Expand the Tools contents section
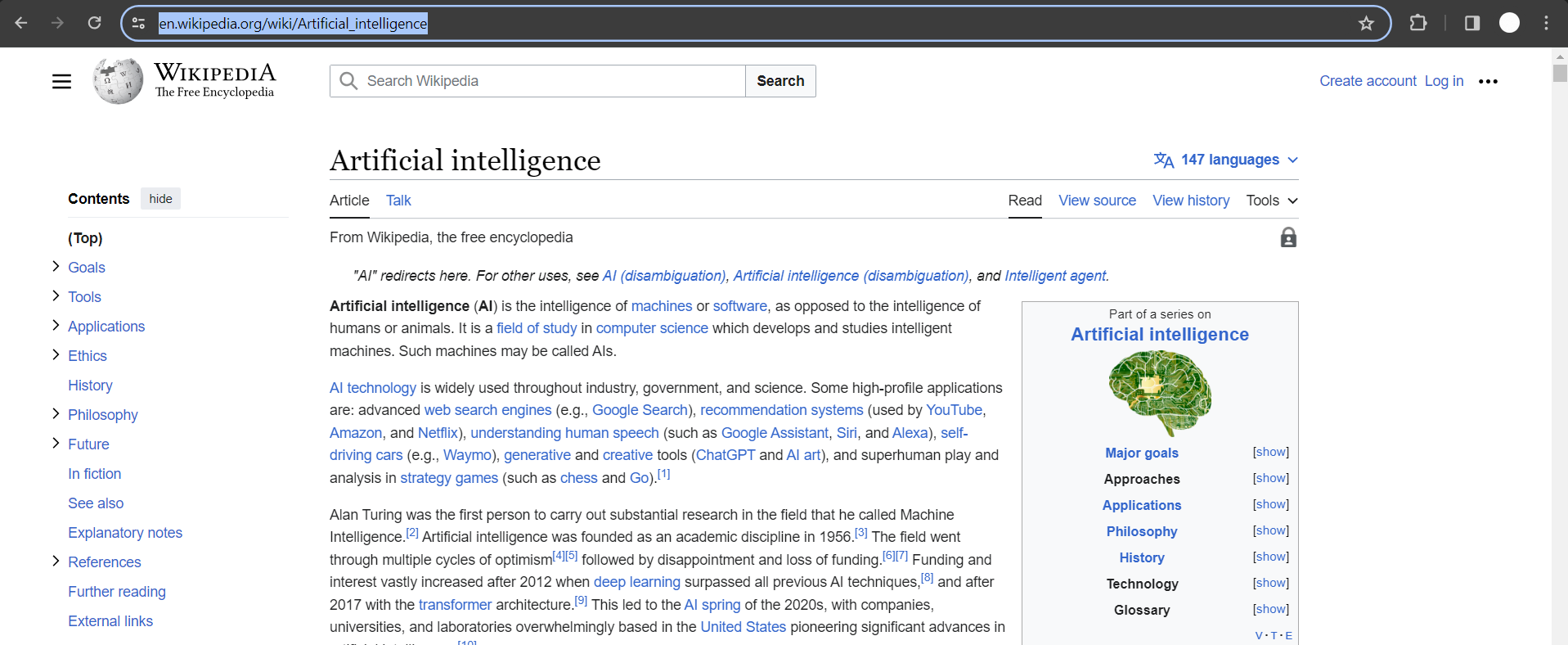 click(56, 295)
